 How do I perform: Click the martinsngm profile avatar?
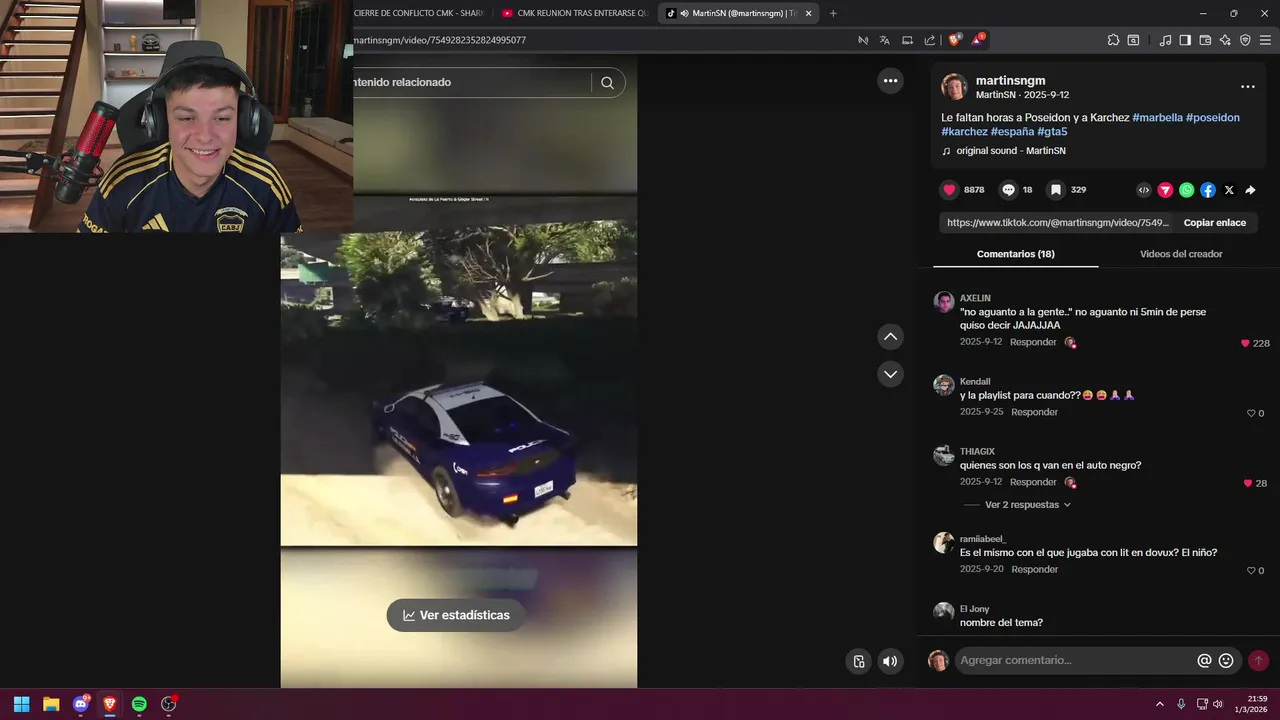pos(954,87)
